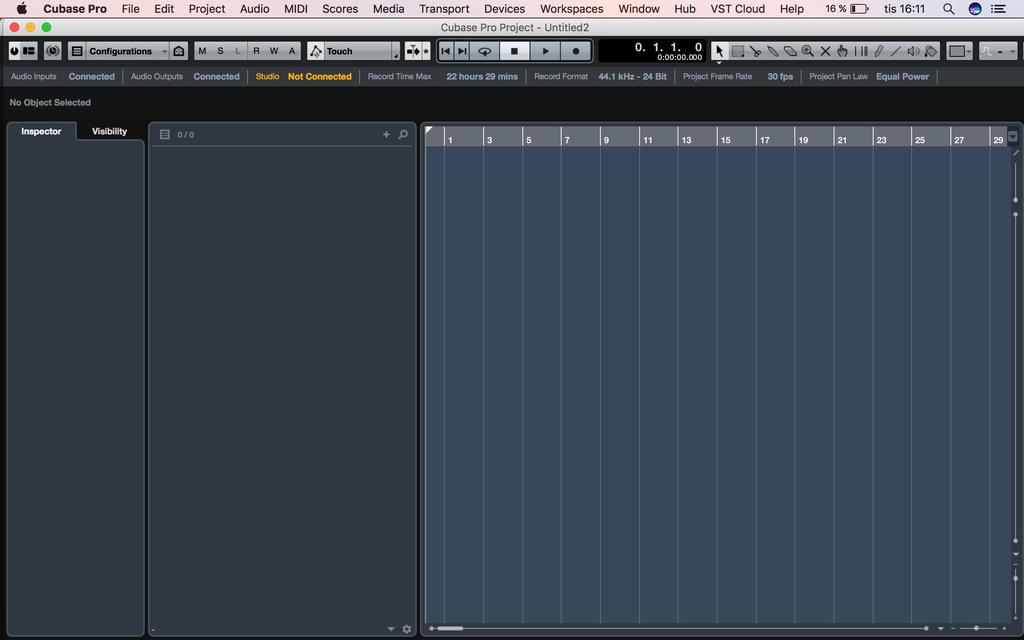Screen dimensions: 1024x640
Task: Toggle Write automation W button
Action: (274, 51)
